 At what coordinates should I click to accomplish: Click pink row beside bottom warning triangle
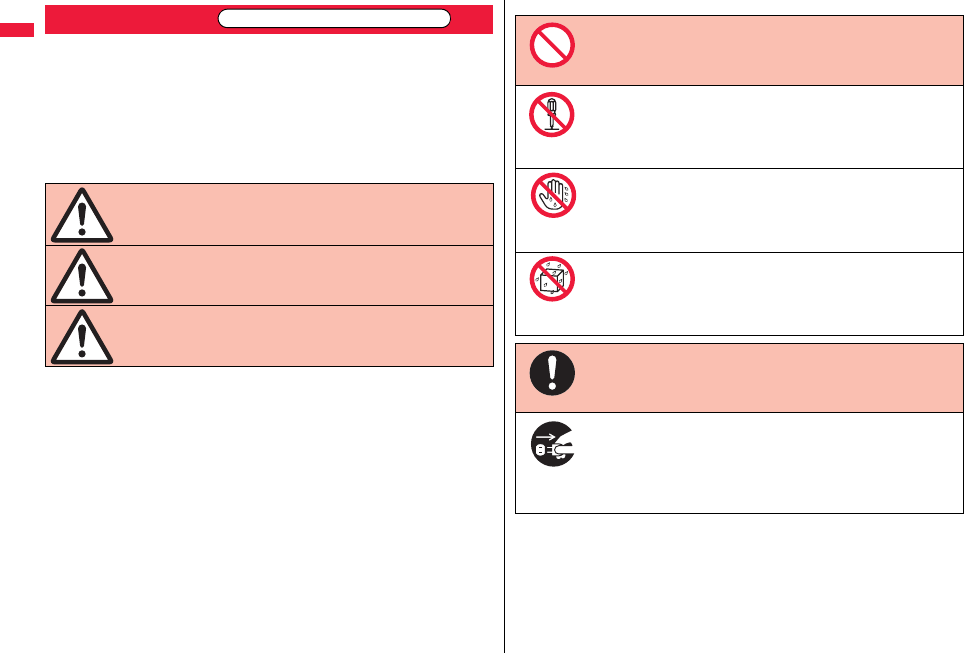coord(300,336)
